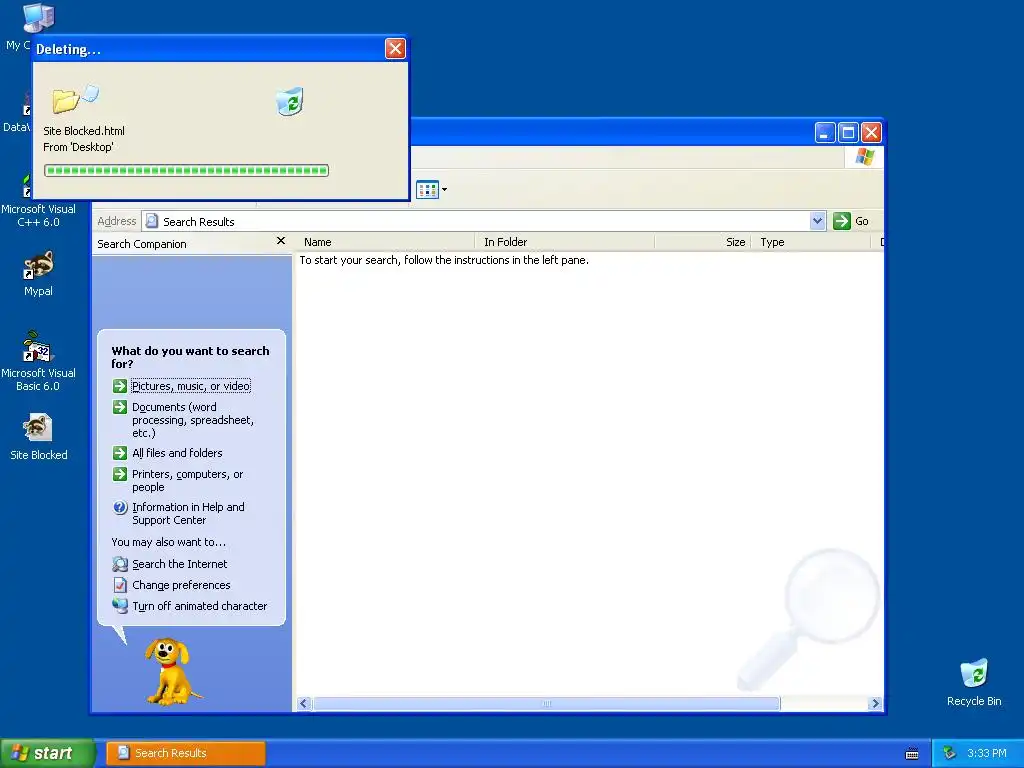Click the Change preferences checklist icon
1024x768 pixels.
point(120,584)
